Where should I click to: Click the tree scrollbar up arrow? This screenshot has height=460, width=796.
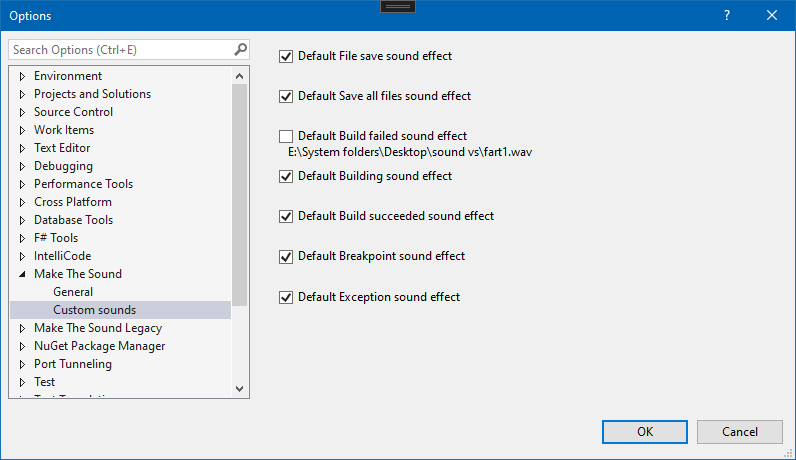(x=240, y=76)
